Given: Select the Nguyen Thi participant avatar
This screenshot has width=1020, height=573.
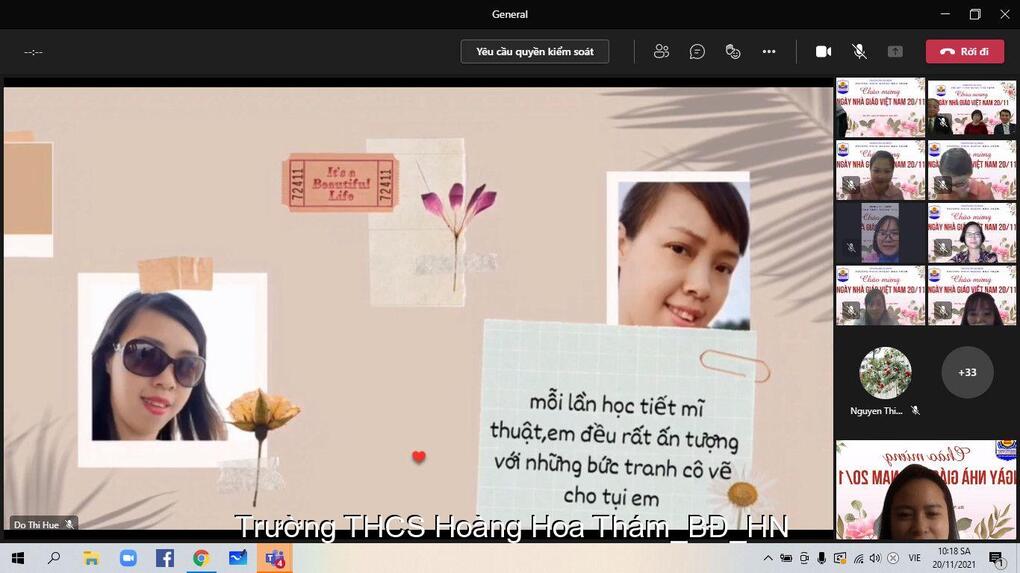Looking at the screenshot, I should tap(885, 372).
